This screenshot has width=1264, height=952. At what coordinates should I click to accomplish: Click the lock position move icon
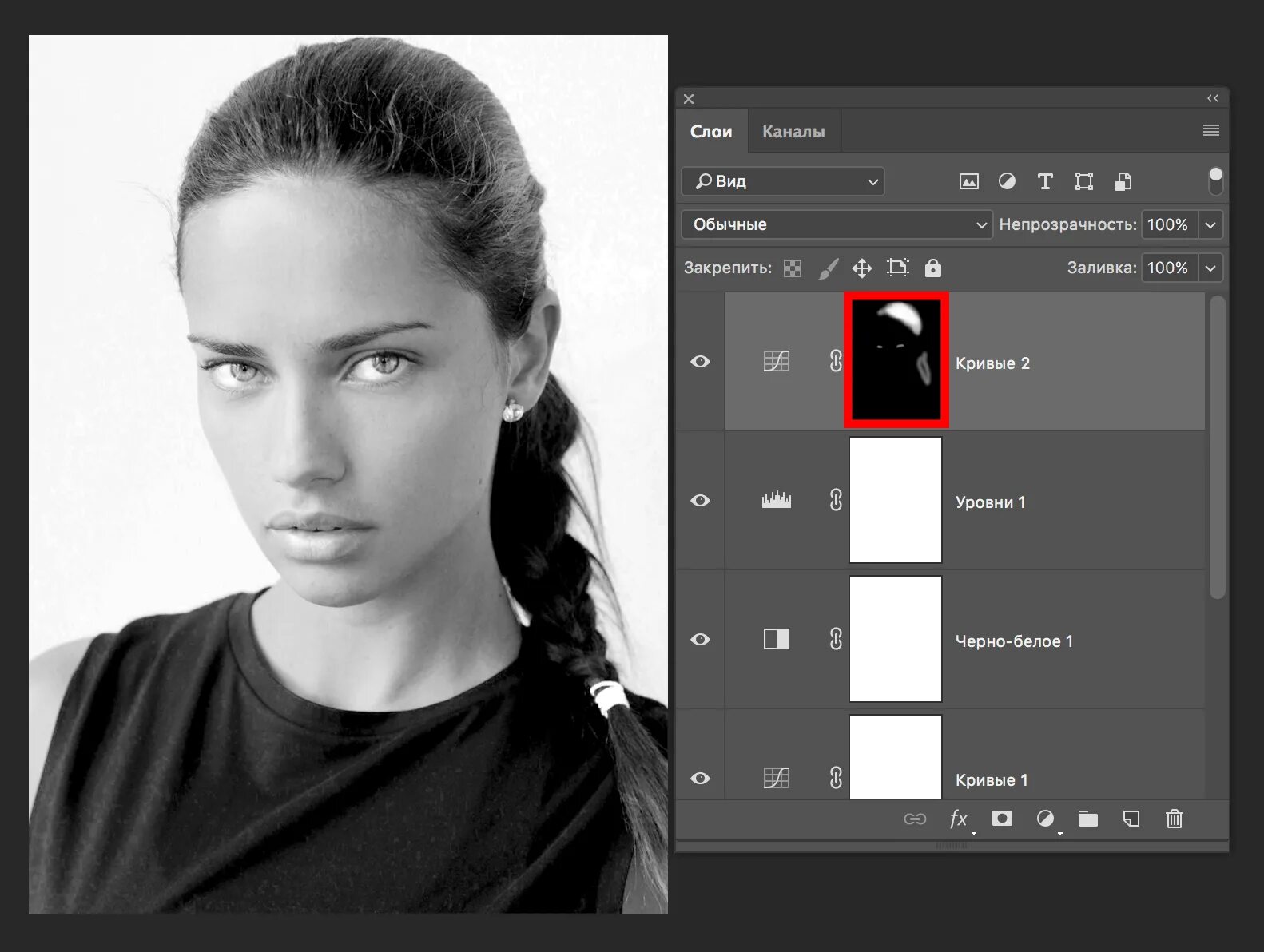point(861,268)
